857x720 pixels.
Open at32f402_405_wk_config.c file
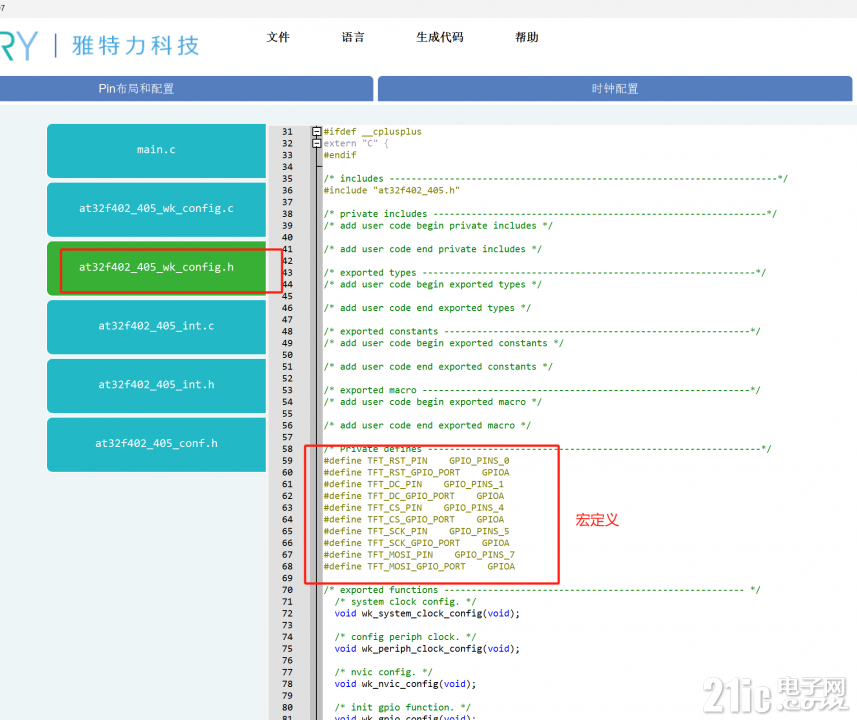click(x=156, y=209)
